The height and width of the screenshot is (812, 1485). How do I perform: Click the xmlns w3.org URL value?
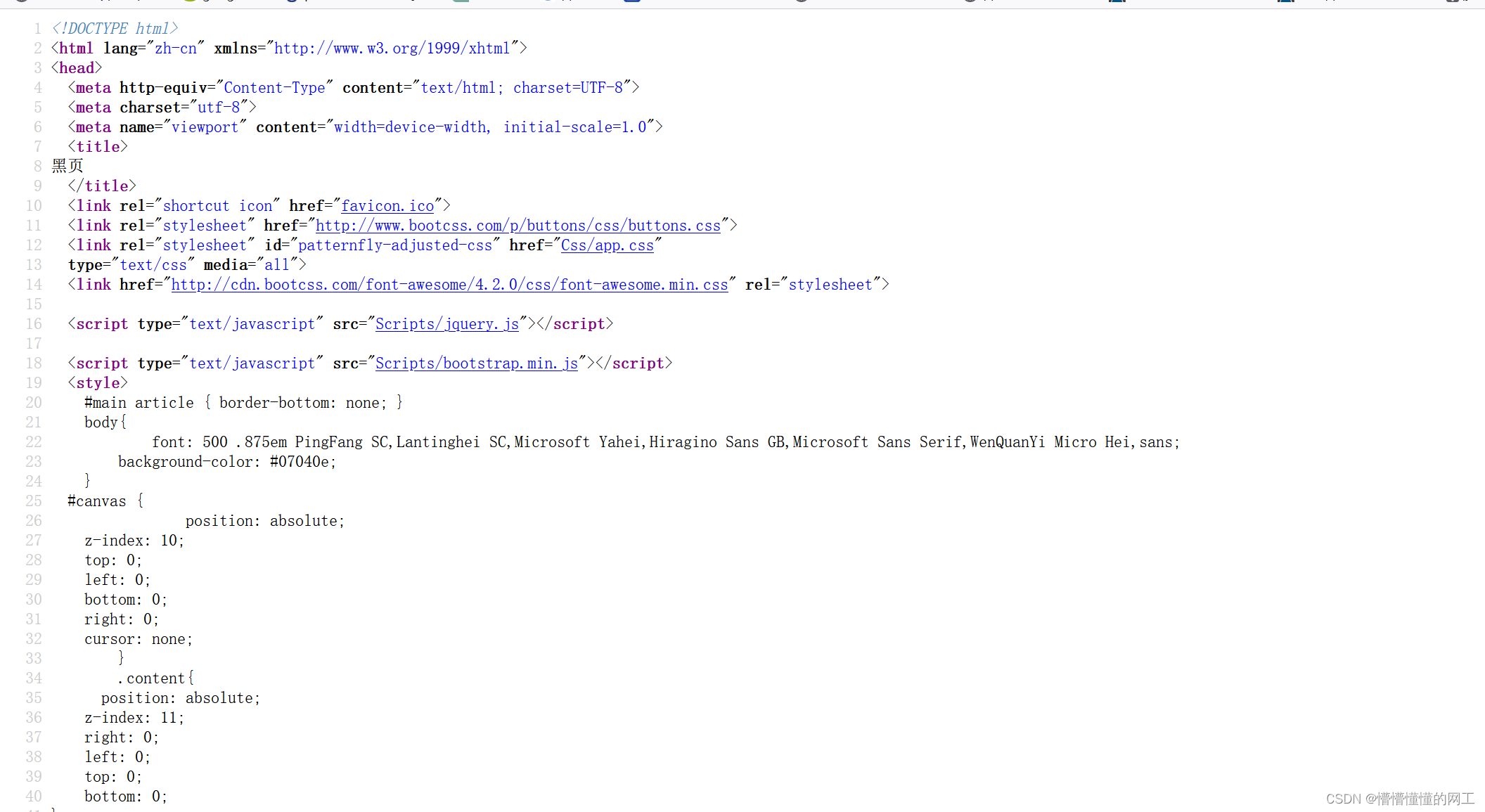pos(392,49)
